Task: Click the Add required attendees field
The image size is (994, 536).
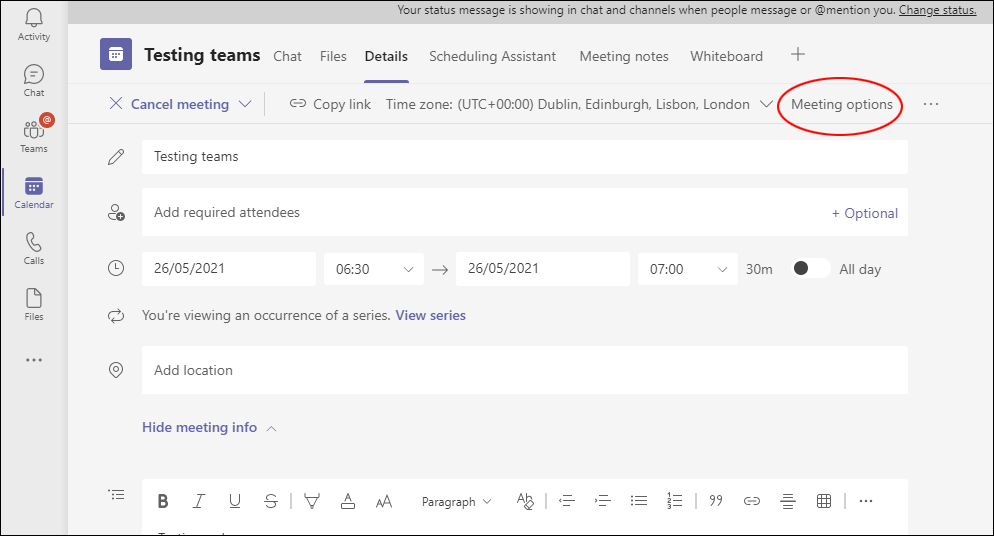Action: pyautogui.click(x=480, y=212)
